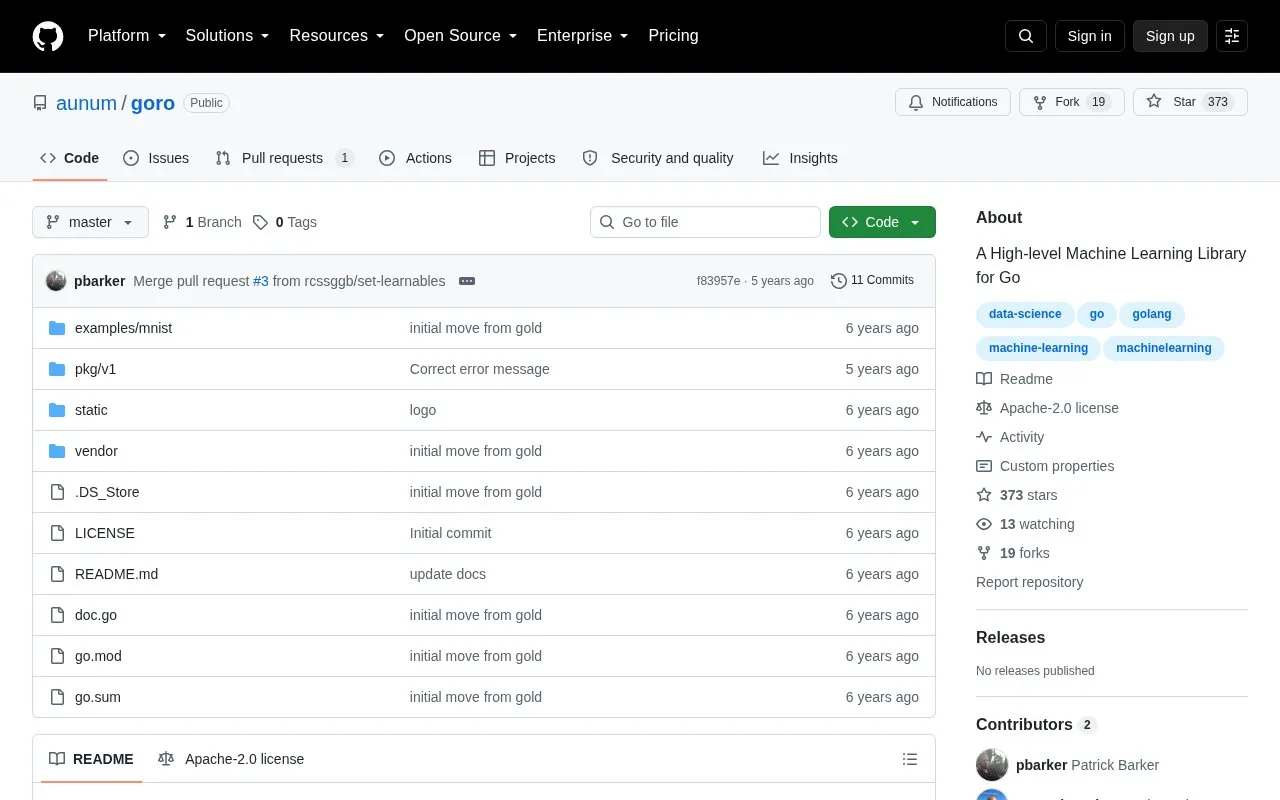This screenshot has width=1280, height=800.
Task: Open the Security and quality tab
Action: tap(658, 158)
